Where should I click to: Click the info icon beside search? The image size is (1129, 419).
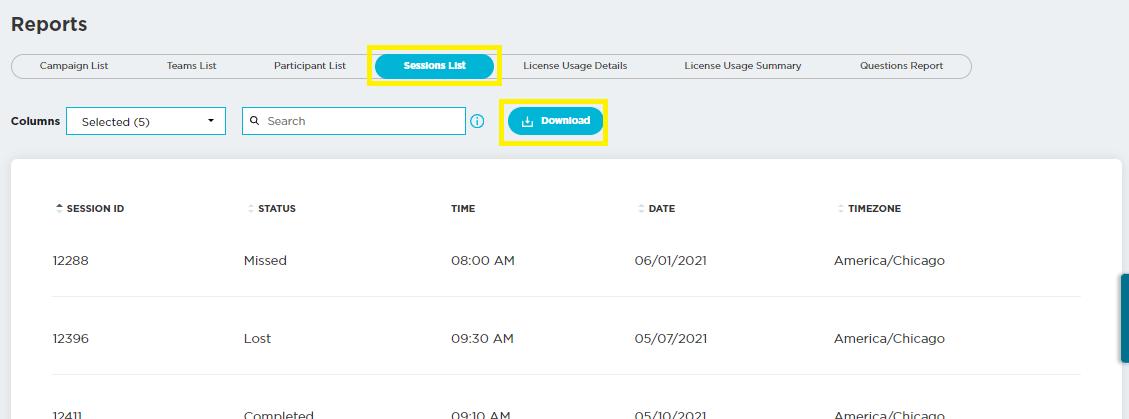[x=477, y=121]
